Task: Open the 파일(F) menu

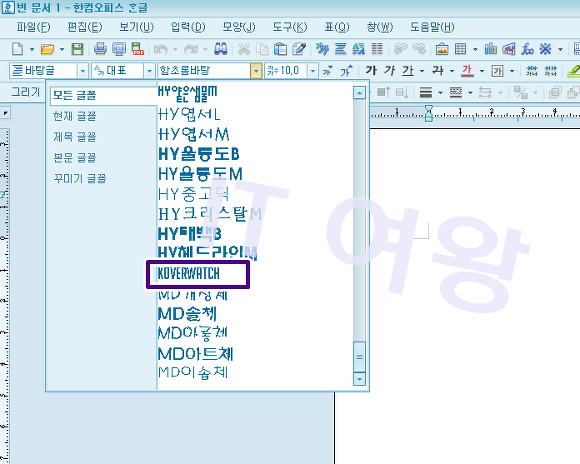Action: pos(33,27)
